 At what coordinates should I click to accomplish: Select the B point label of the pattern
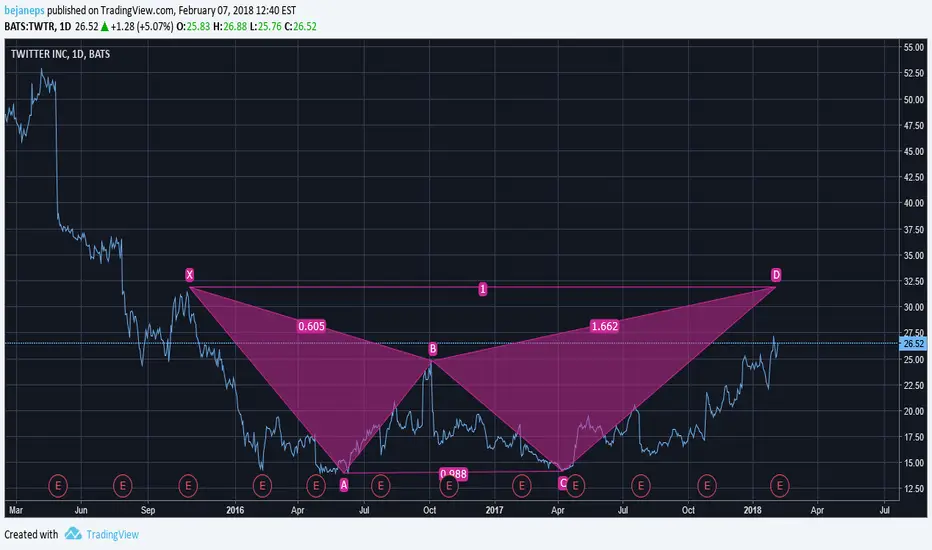click(433, 348)
